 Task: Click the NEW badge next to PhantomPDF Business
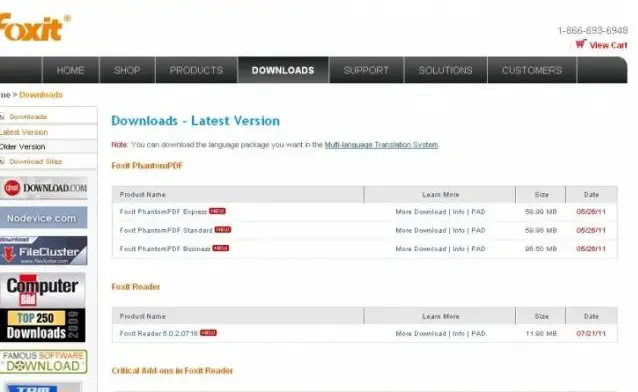click(x=221, y=248)
